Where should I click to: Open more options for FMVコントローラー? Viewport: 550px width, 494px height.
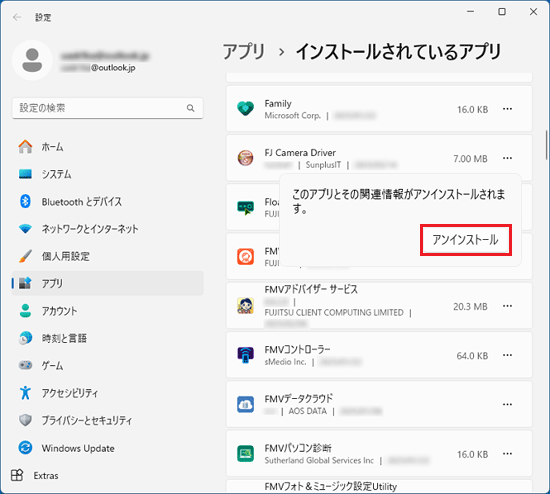click(x=507, y=355)
